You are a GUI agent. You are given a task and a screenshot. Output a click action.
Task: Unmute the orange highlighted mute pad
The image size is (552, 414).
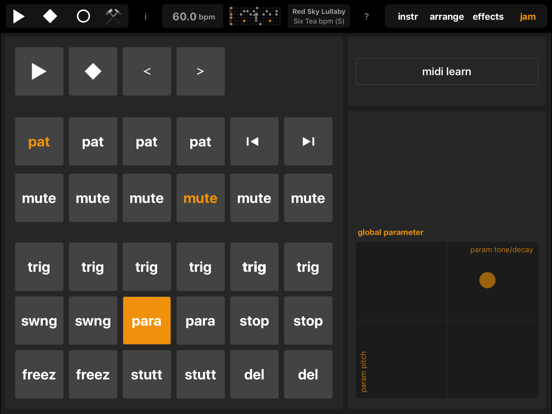(x=201, y=198)
